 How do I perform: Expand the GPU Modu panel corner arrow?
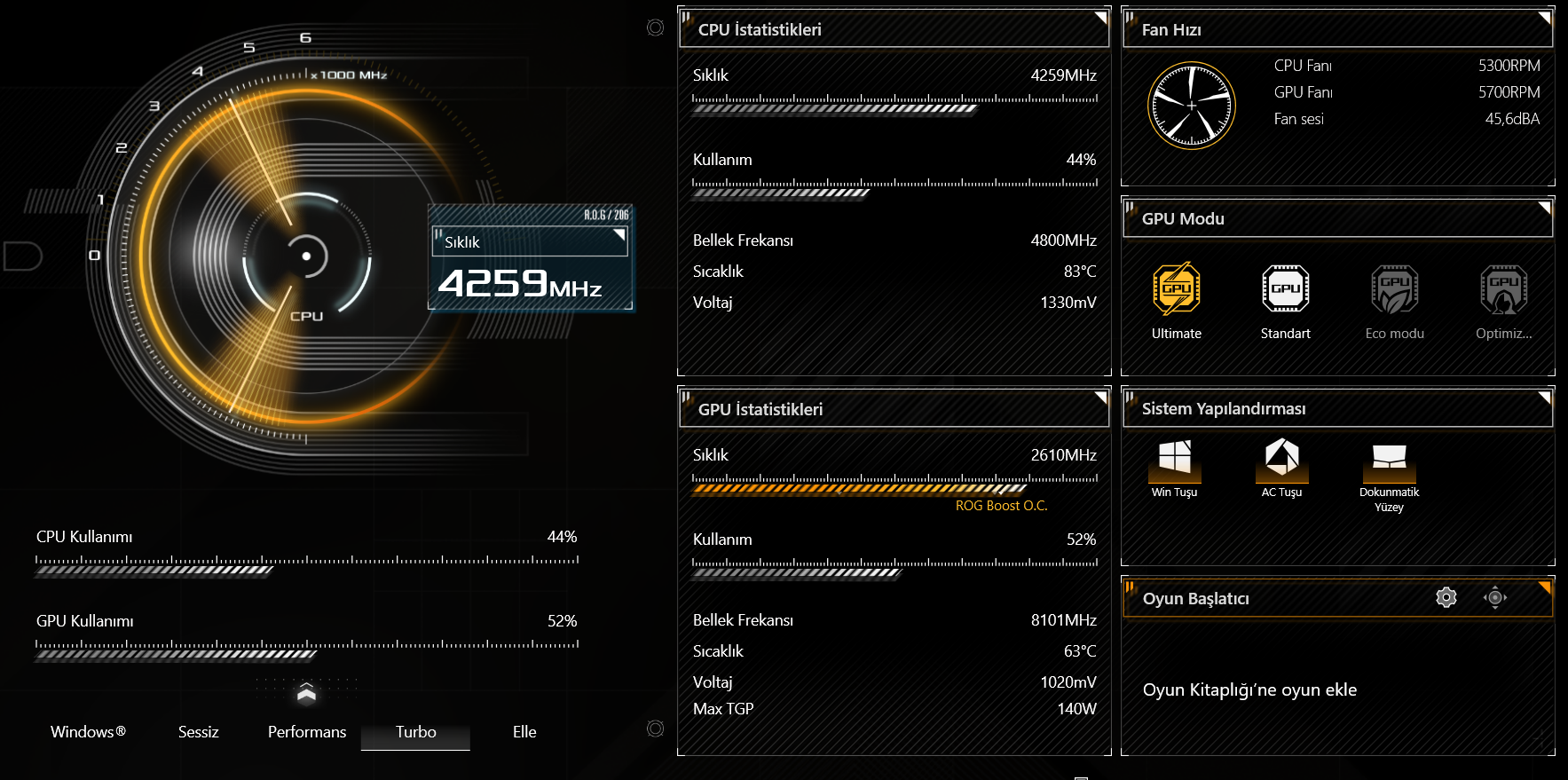point(1544,208)
